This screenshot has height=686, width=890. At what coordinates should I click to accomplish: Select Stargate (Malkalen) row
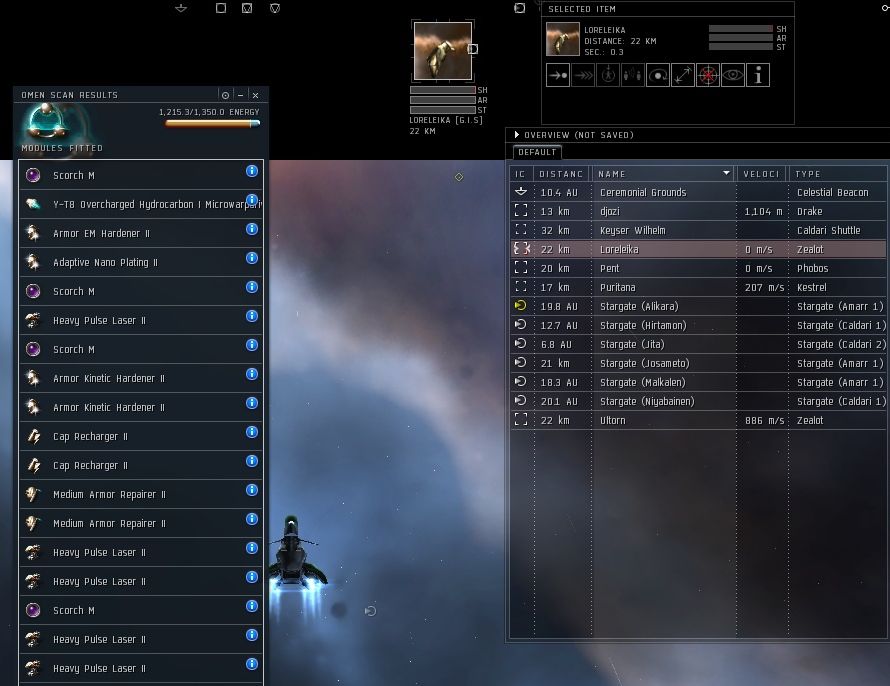point(699,382)
